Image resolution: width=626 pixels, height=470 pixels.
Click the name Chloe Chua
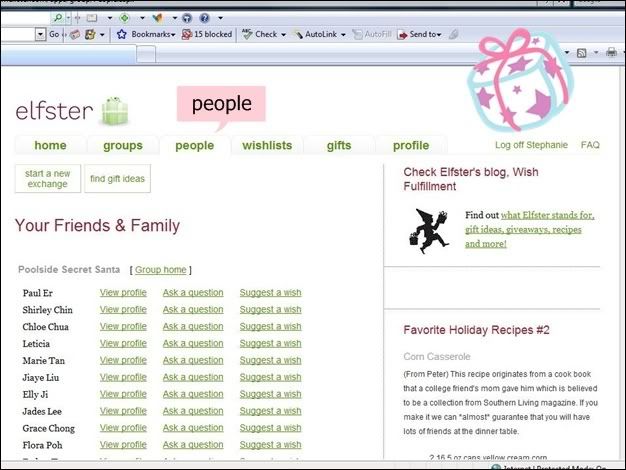click(x=46, y=327)
